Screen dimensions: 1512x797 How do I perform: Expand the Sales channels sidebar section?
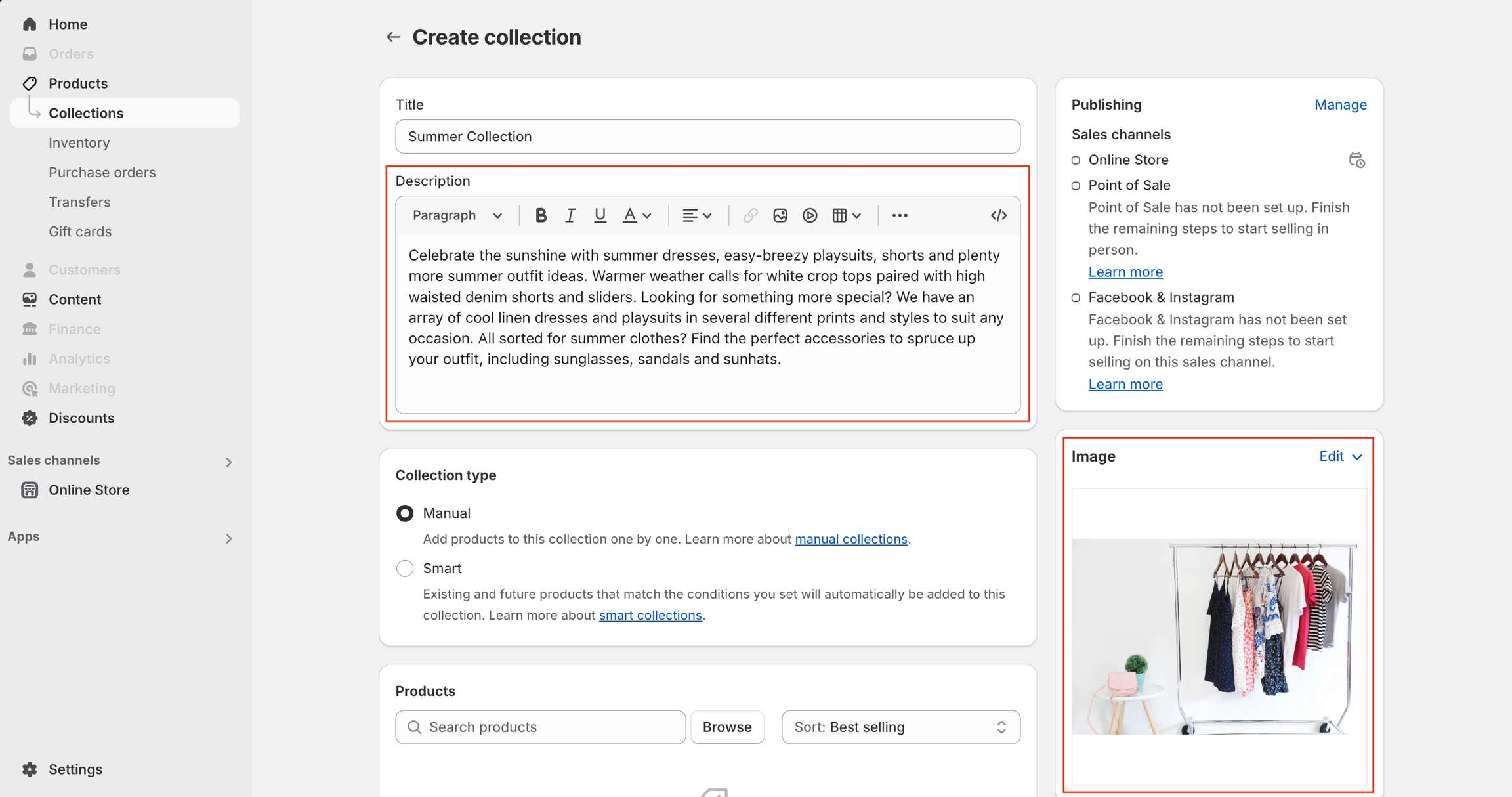pos(228,462)
